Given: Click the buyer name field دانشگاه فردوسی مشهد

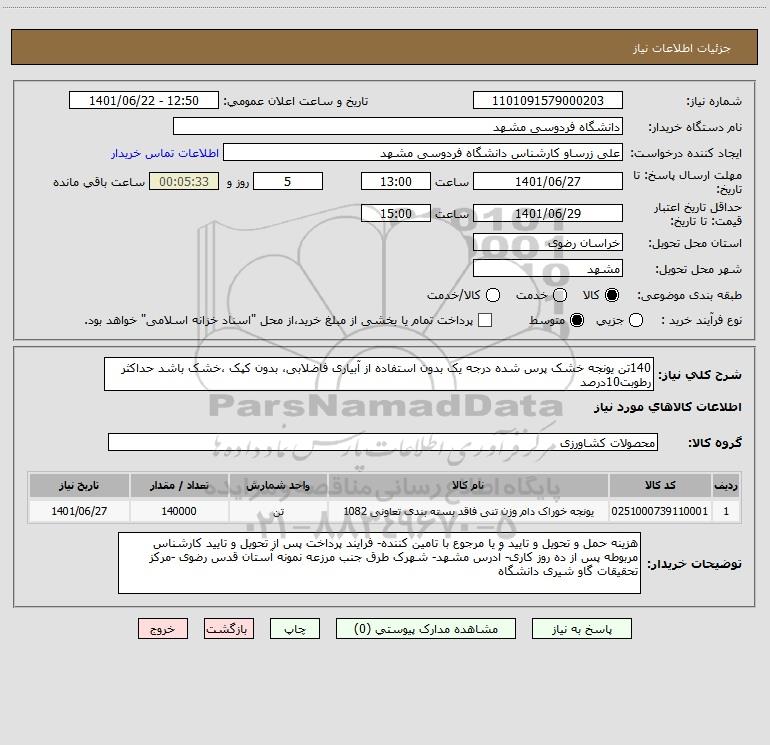Looking at the screenshot, I should [398, 127].
